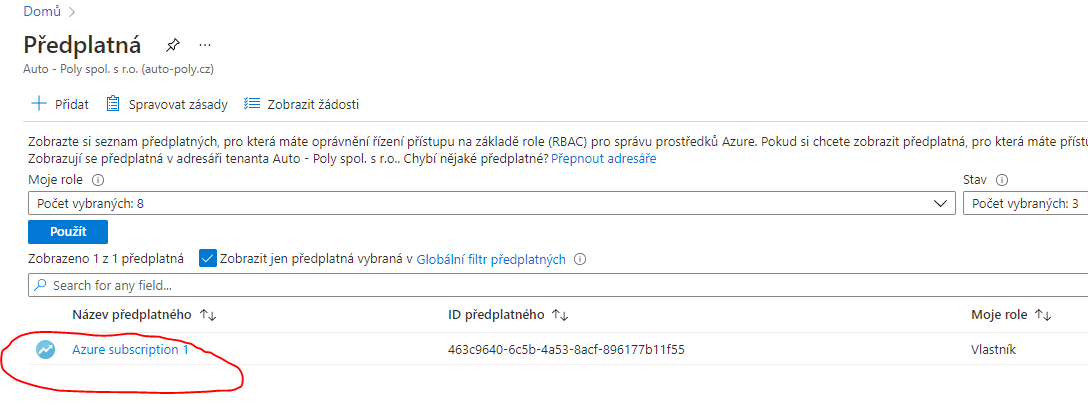The image size is (1088, 417).
Task: Click the pin icon next to Předplatná
Action: point(173,45)
